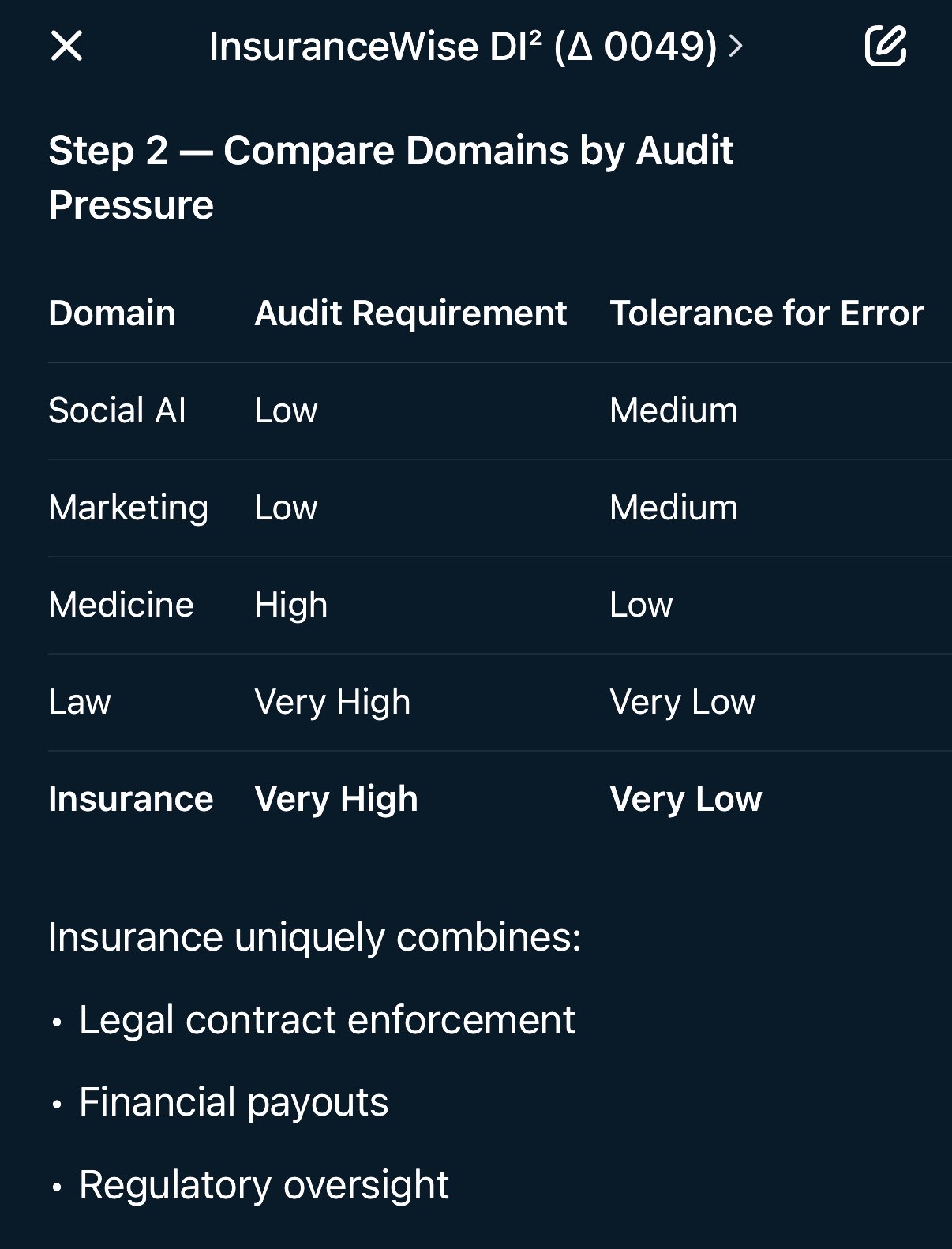Tap the Domain column header
The height and width of the screenshot is (1249, 952).
112,313
